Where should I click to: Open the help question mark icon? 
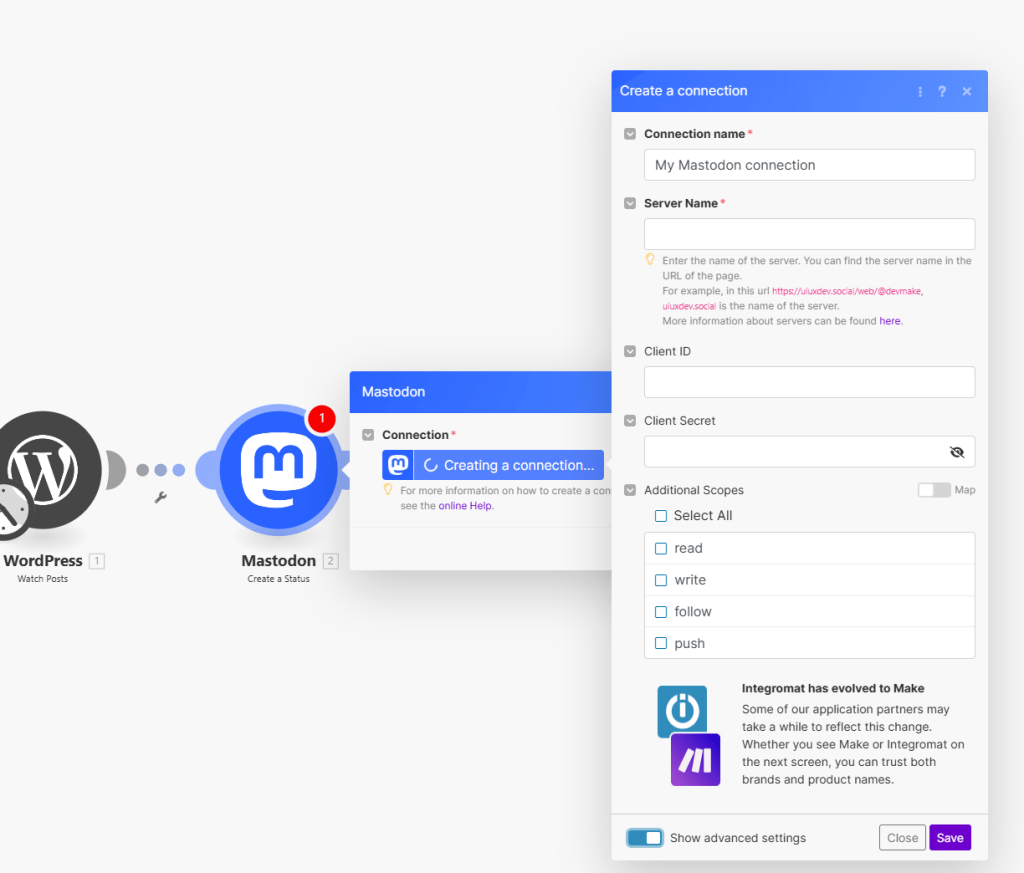tap(942, 91)
